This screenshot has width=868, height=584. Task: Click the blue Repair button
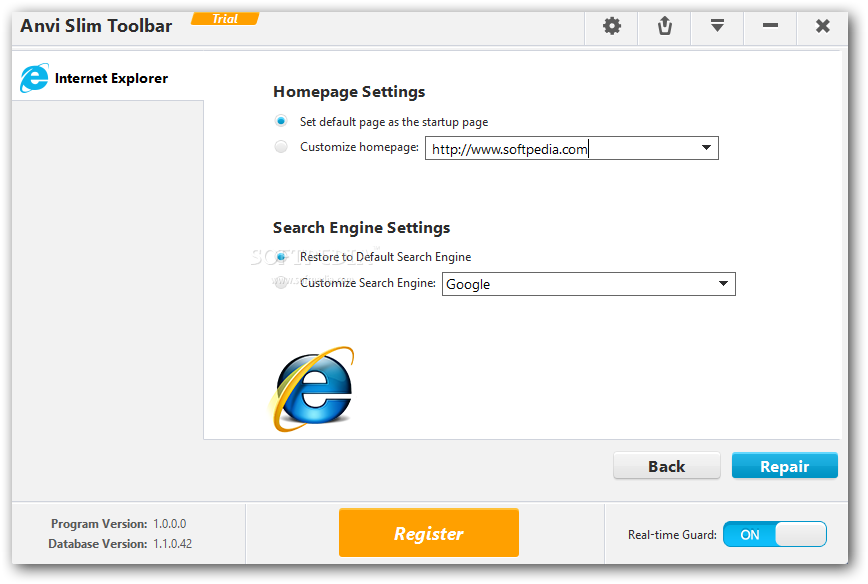784,466
